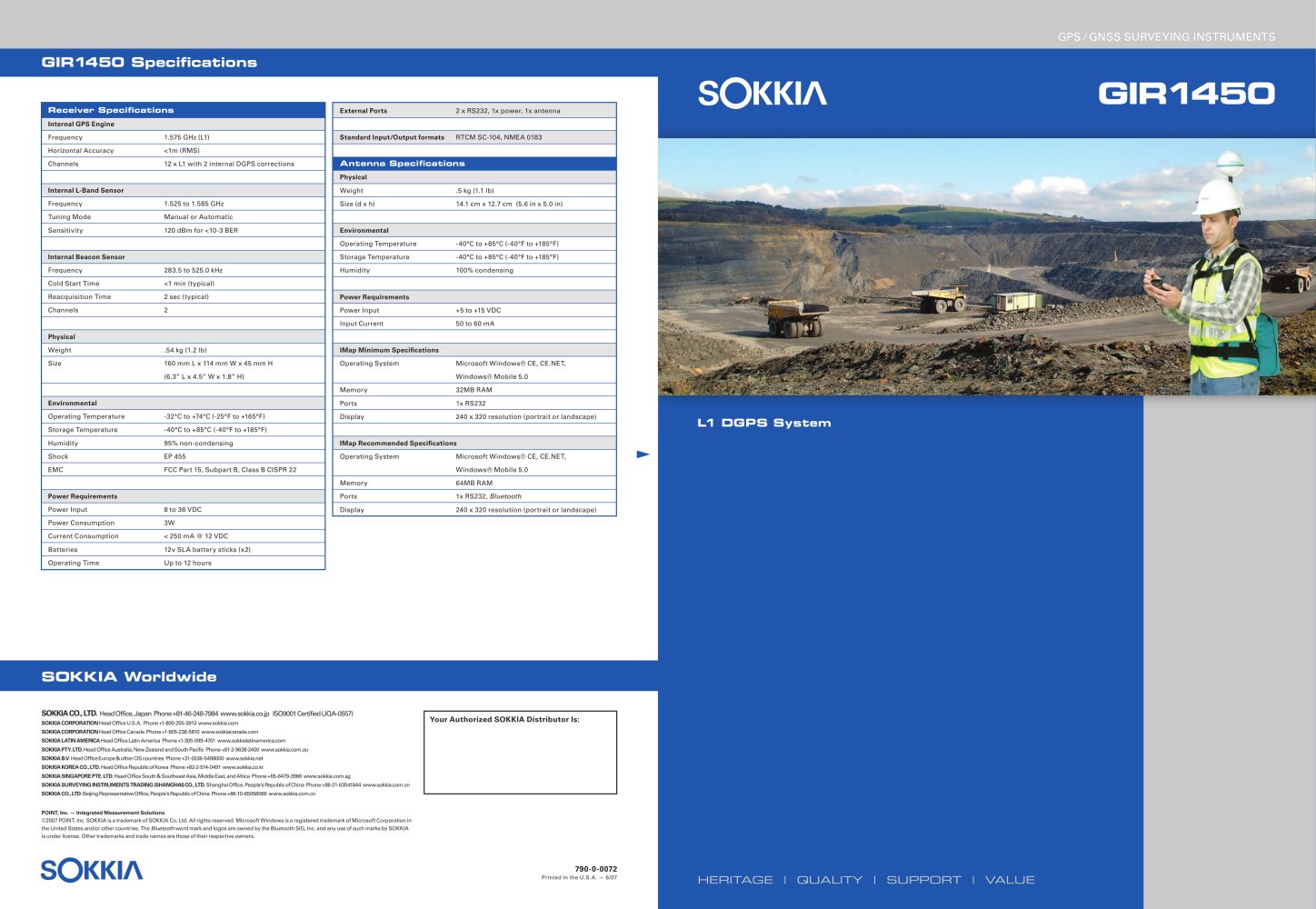Click the '.54 kg (1.2 lb)' weight value
The width and height of the screenshot is (1316, 909).
tap(185, 350)
